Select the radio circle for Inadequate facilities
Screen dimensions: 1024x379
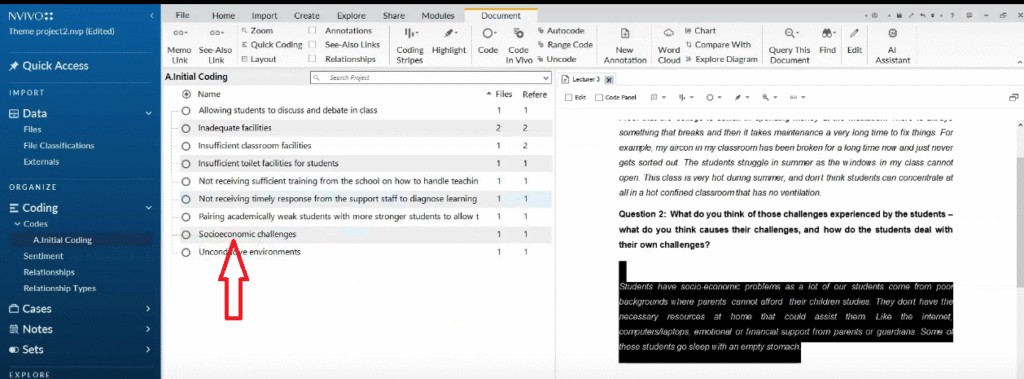pyautogui.click(x=186, y=128)
